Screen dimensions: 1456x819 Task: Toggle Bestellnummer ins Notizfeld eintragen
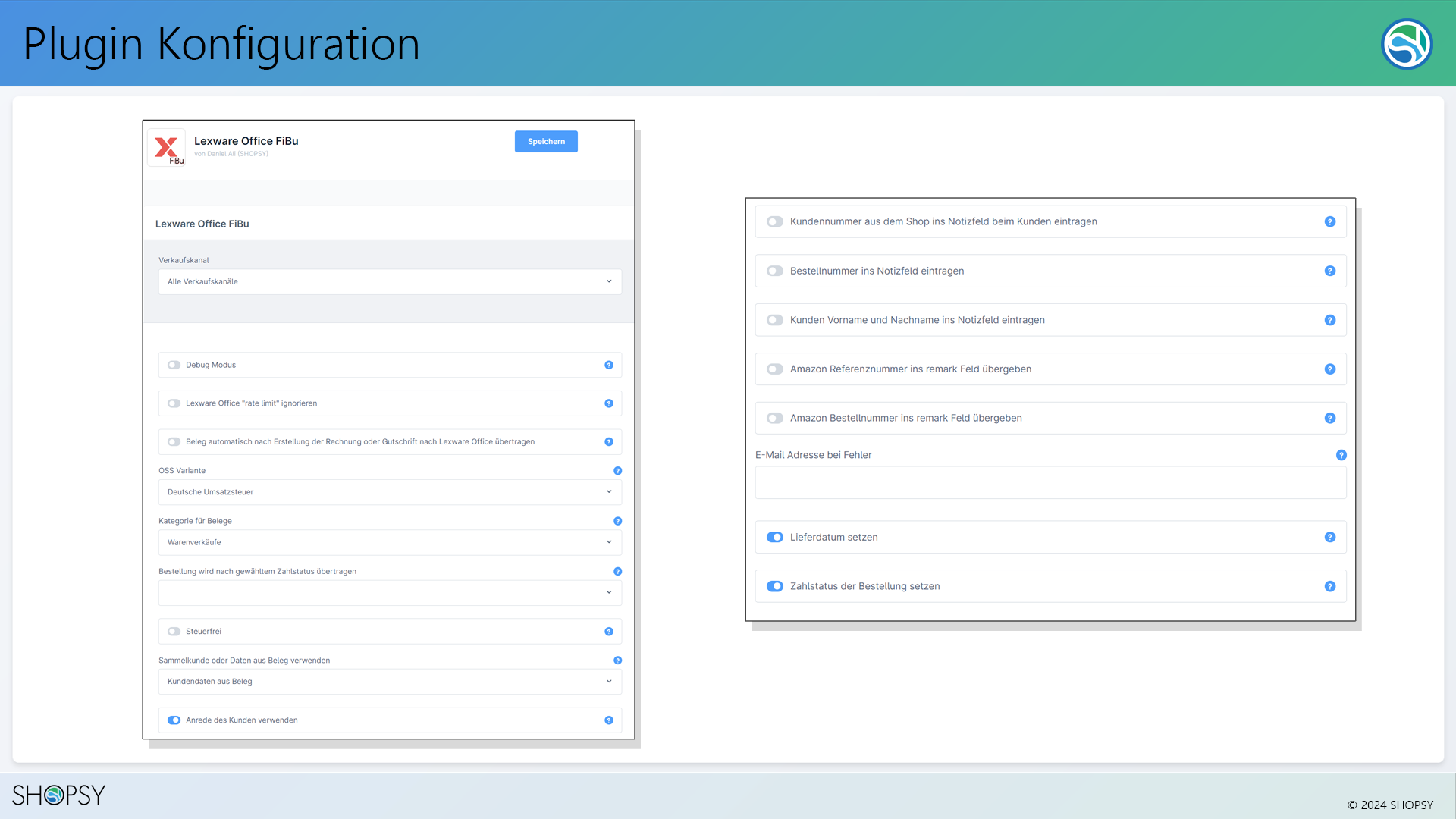tap(775, 271)
